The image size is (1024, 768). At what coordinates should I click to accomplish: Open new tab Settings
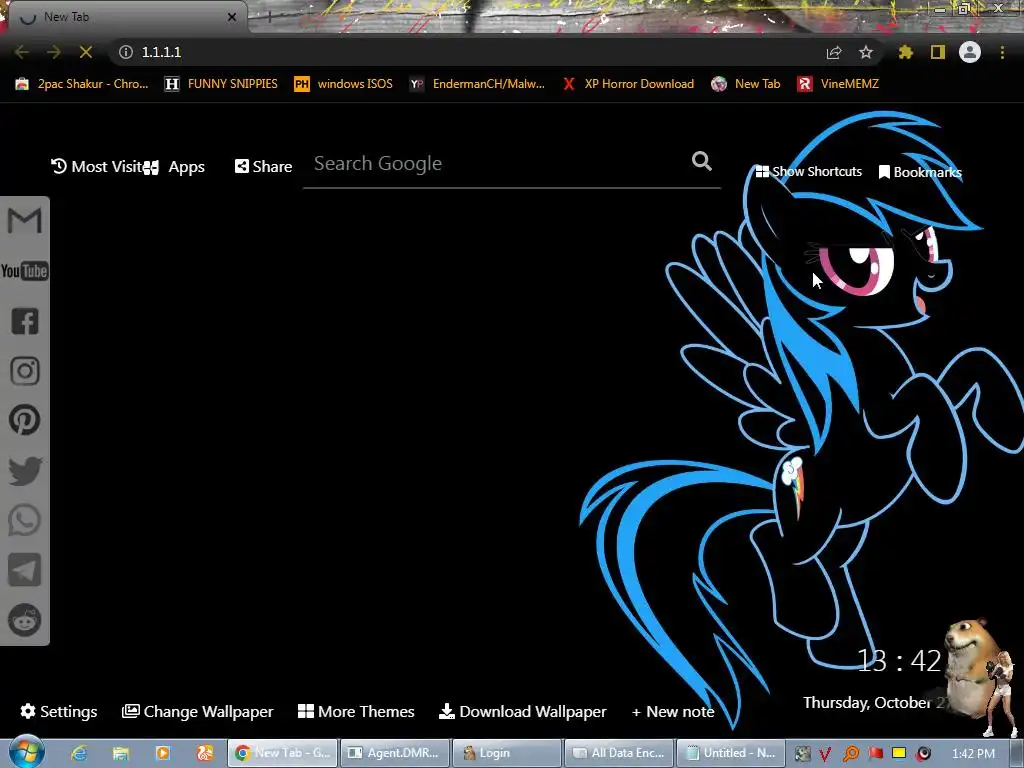(58, 711)
